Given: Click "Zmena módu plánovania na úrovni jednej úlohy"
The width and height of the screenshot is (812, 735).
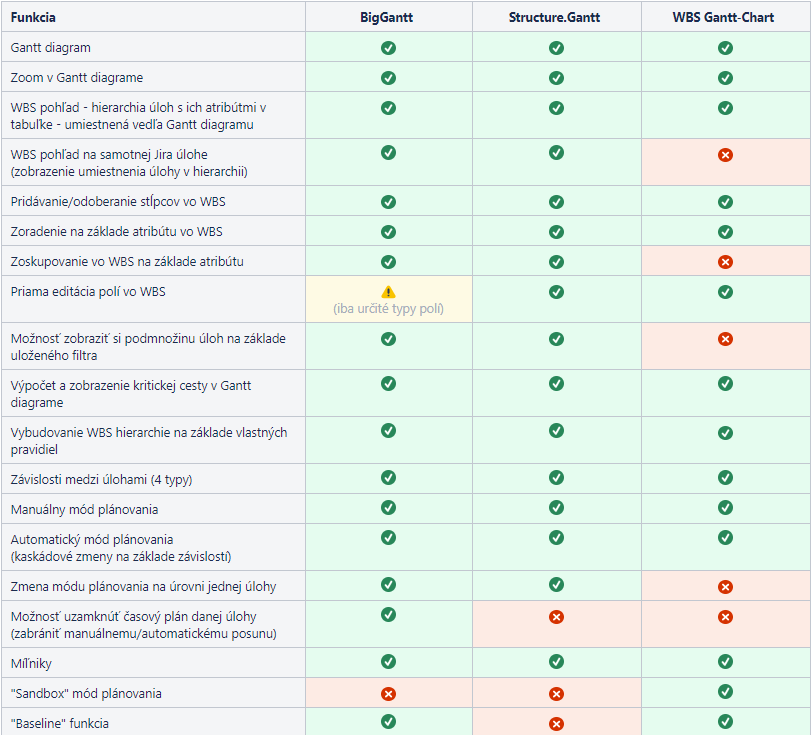Looking at the screenshot, I should [143, 587].
